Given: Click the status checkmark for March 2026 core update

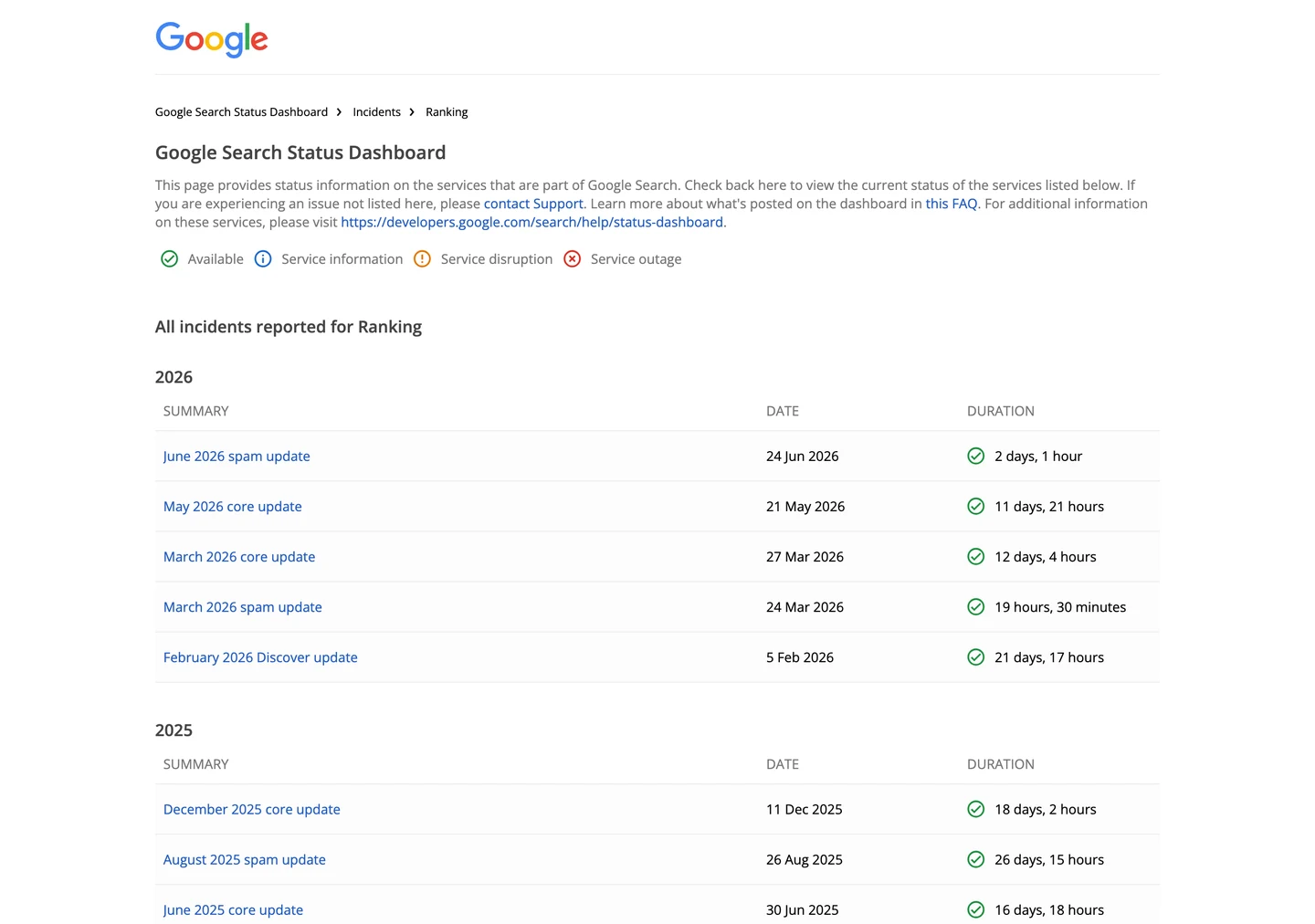Looking at the screenshot, I should [x=975, y=557].
